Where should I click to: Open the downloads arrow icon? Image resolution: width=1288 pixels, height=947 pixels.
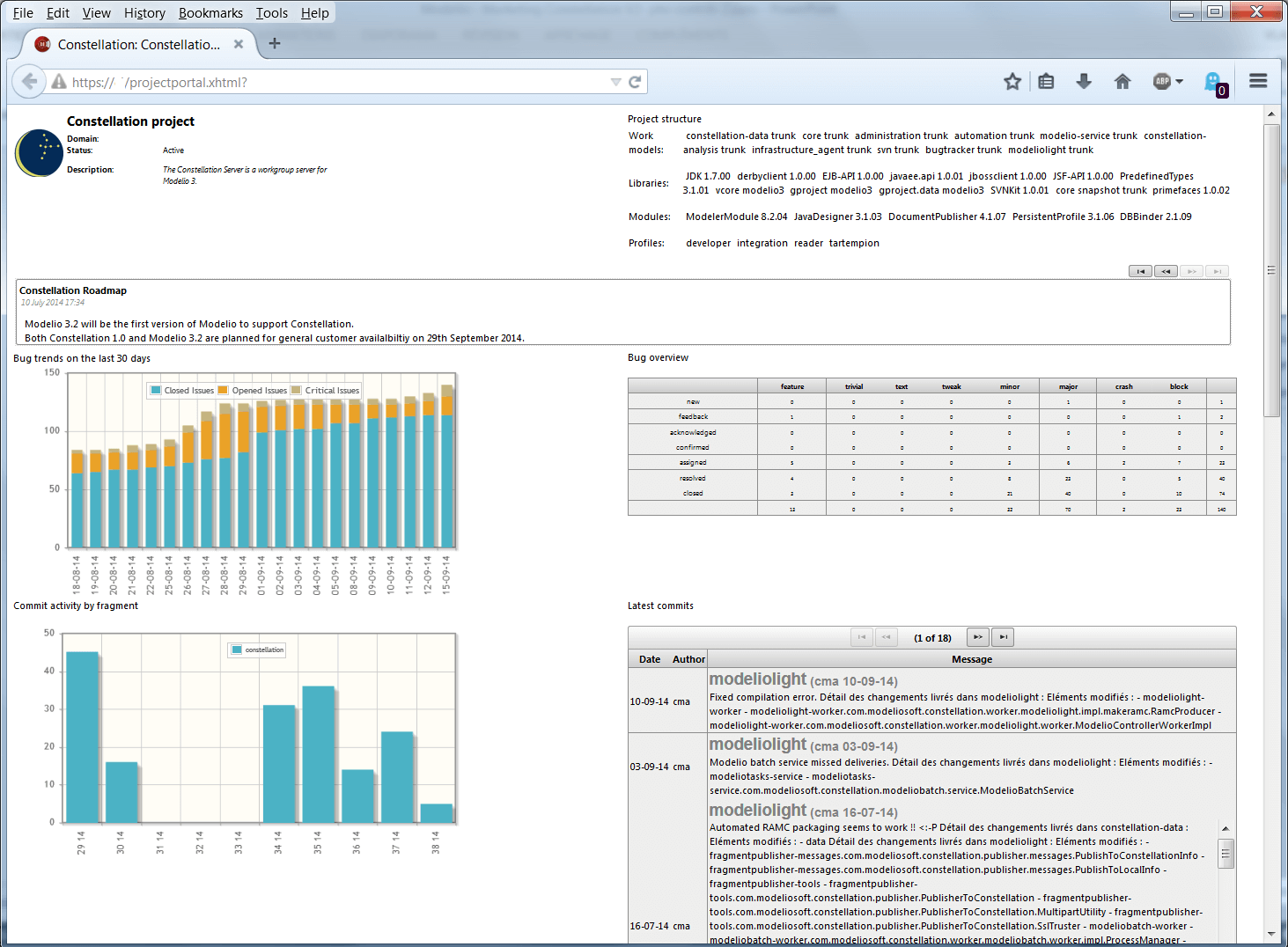tap(1084, 82)
